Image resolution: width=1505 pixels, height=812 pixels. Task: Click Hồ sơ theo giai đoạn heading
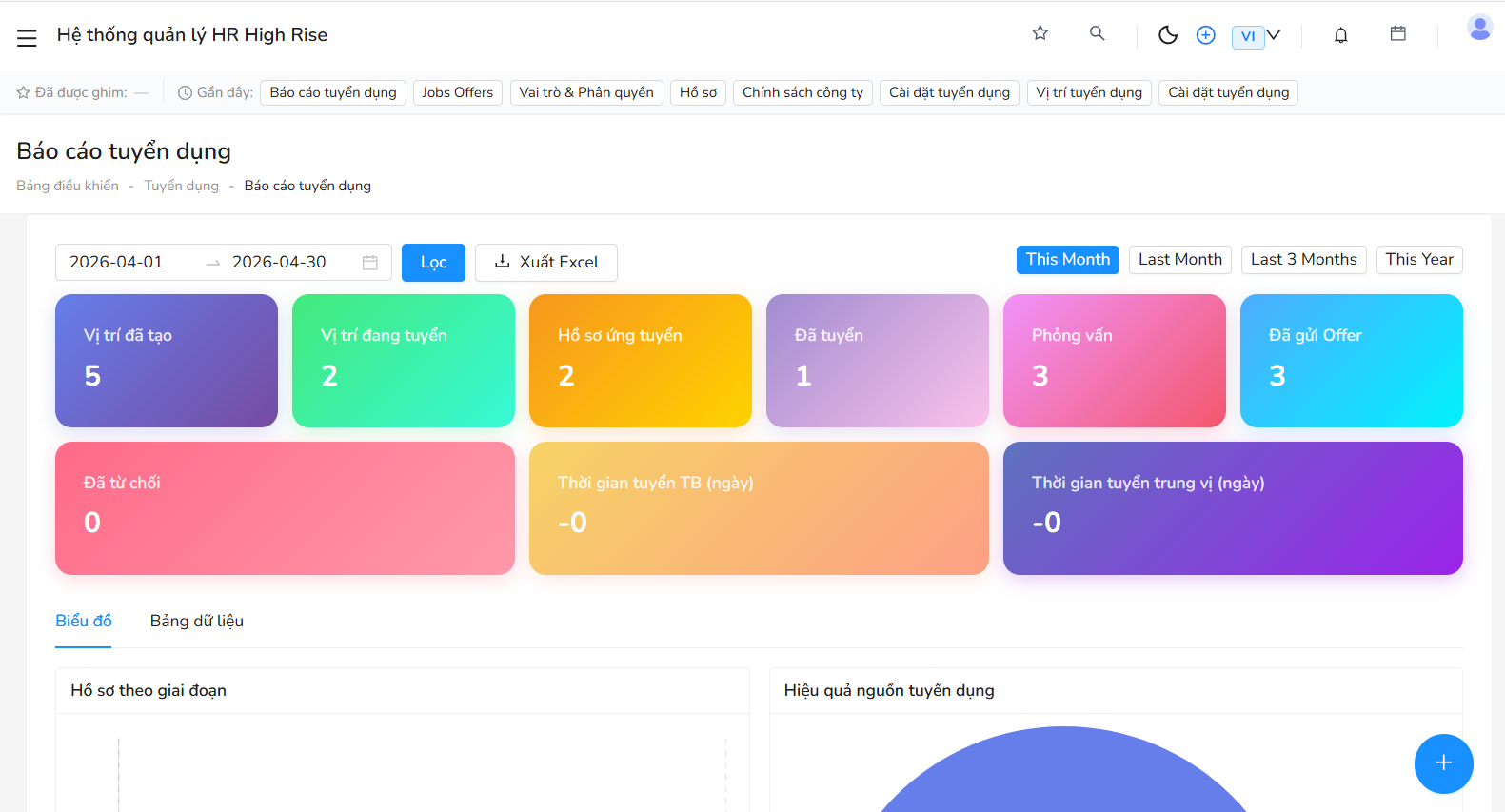coord(149,690)
